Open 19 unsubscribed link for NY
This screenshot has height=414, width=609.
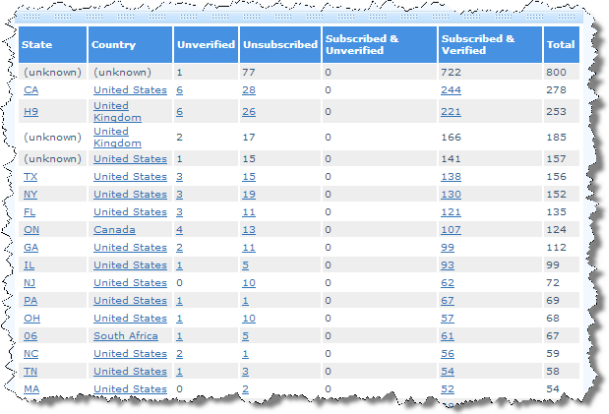coord(249,194)
